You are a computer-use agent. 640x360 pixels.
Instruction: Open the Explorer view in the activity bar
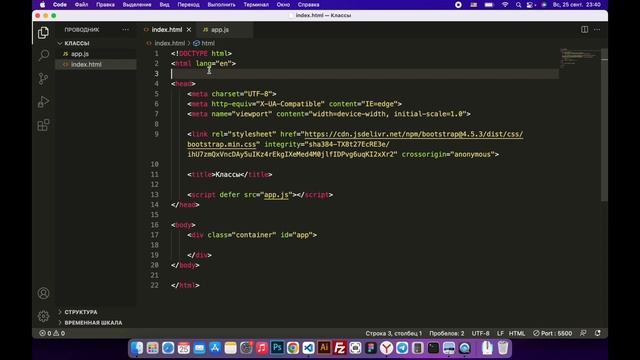pyautogui.click(x=43, y=33)
